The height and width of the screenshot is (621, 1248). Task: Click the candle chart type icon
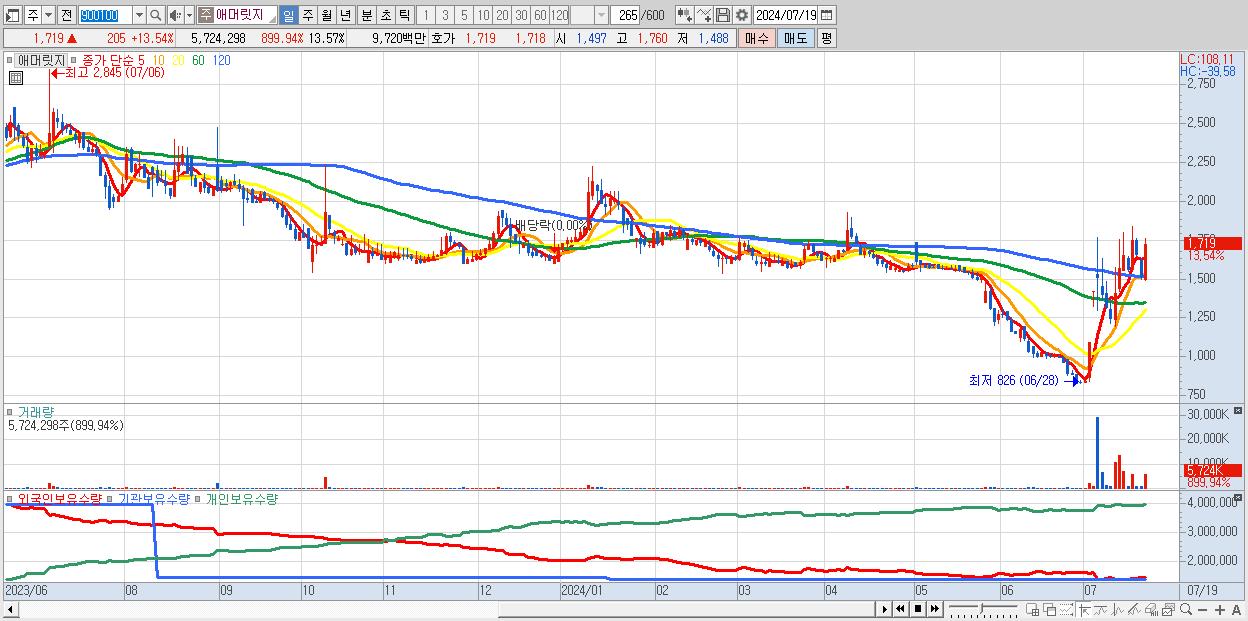[685, 15]
